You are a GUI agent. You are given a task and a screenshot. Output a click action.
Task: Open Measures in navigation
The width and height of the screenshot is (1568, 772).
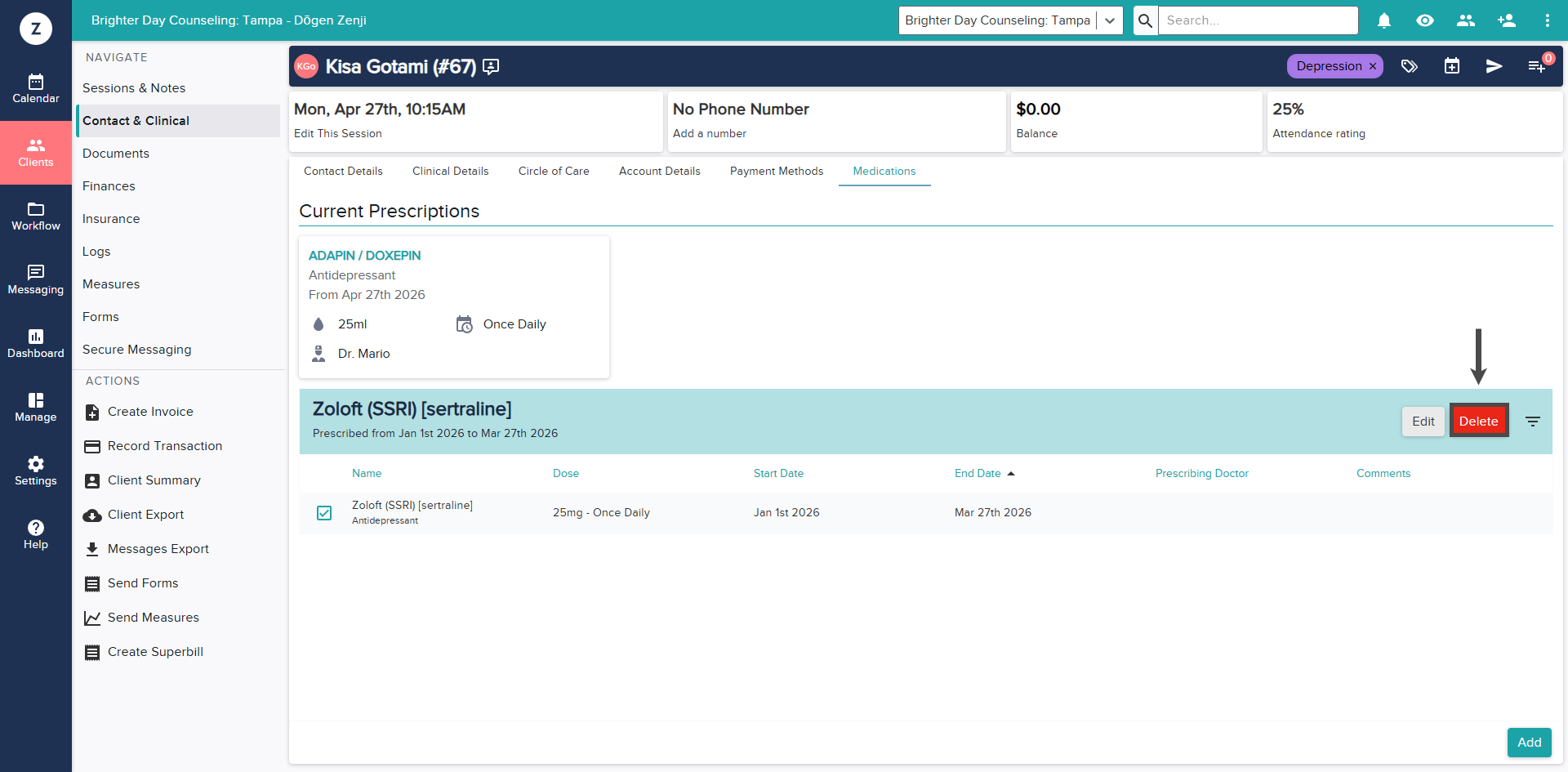pyautogui.click(x=178, y=284)
